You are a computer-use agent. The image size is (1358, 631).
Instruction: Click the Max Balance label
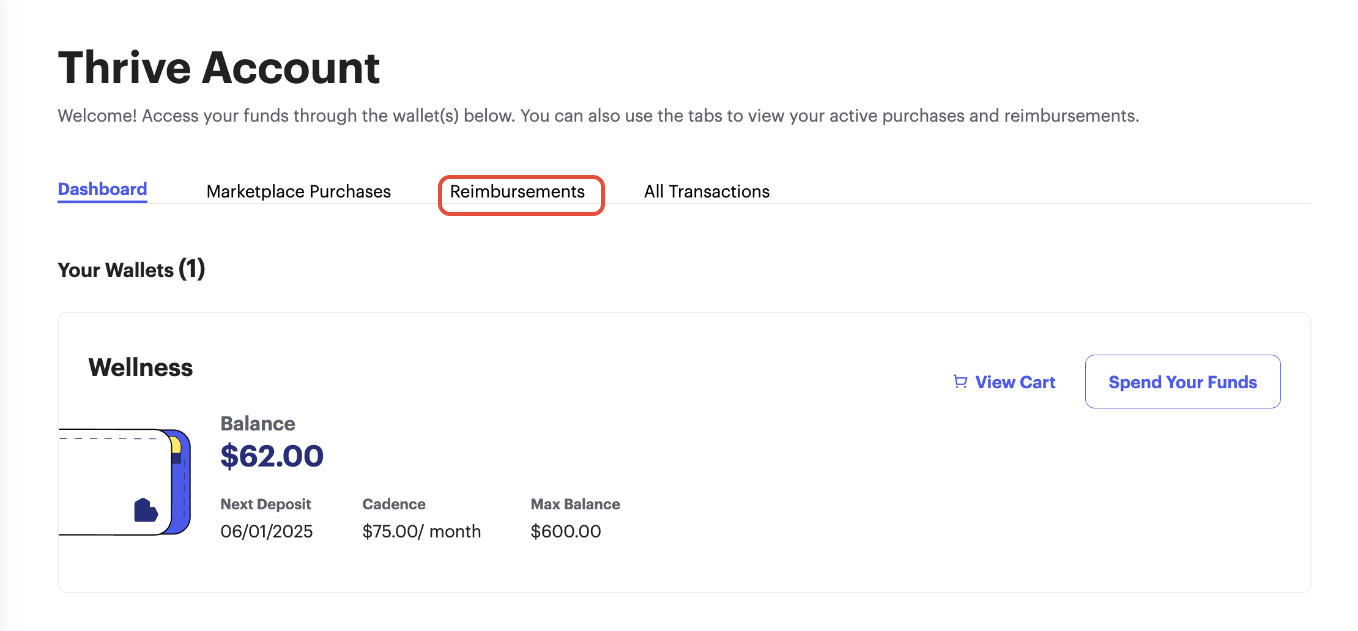point(575,504)
